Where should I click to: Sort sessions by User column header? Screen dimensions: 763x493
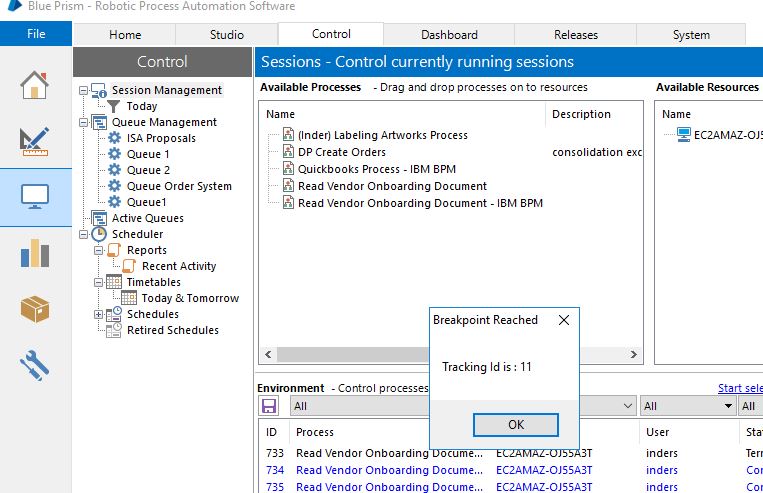click(657, 432)
